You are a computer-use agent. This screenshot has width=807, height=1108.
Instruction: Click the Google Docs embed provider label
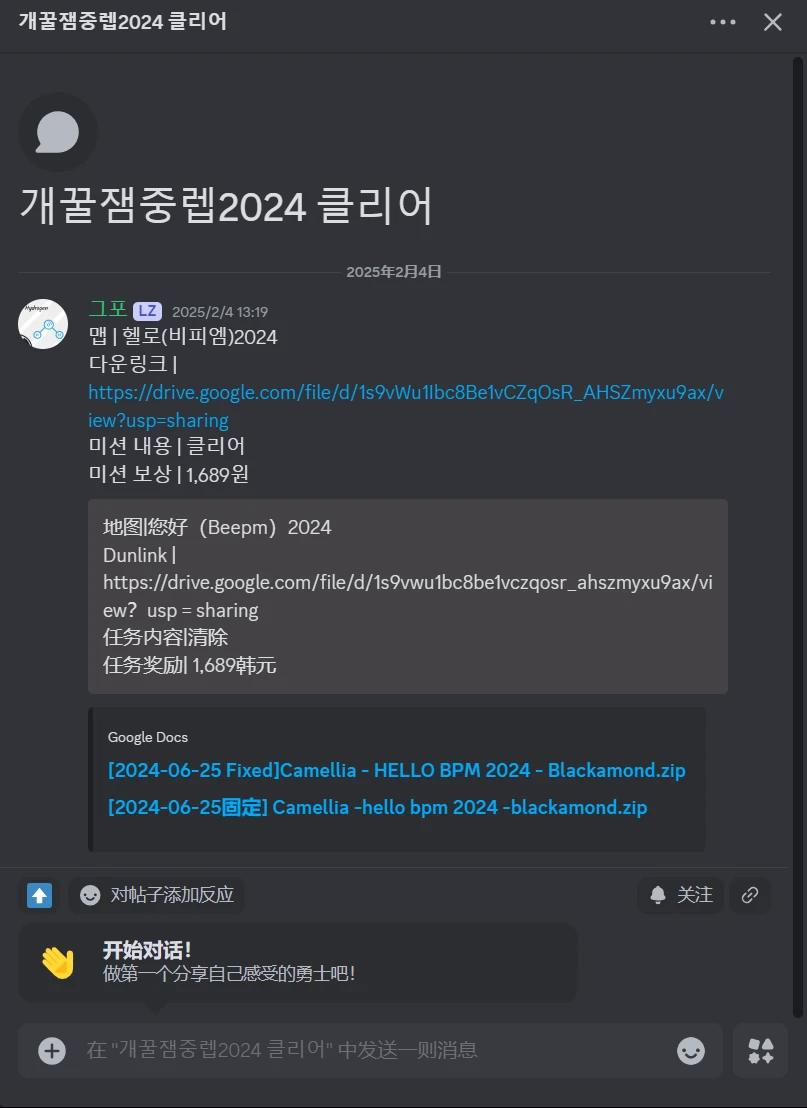tap(148, 737)
